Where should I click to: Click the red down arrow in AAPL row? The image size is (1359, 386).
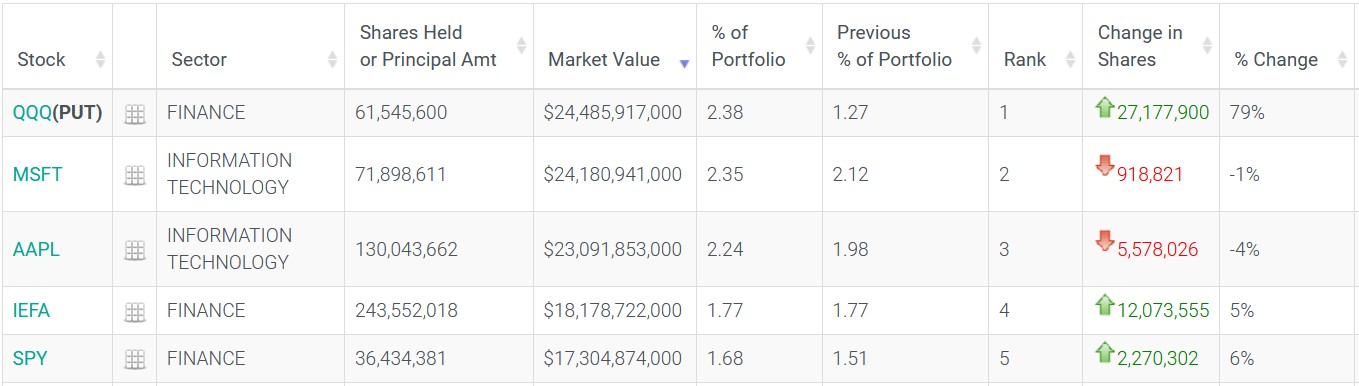point(1105,241)
